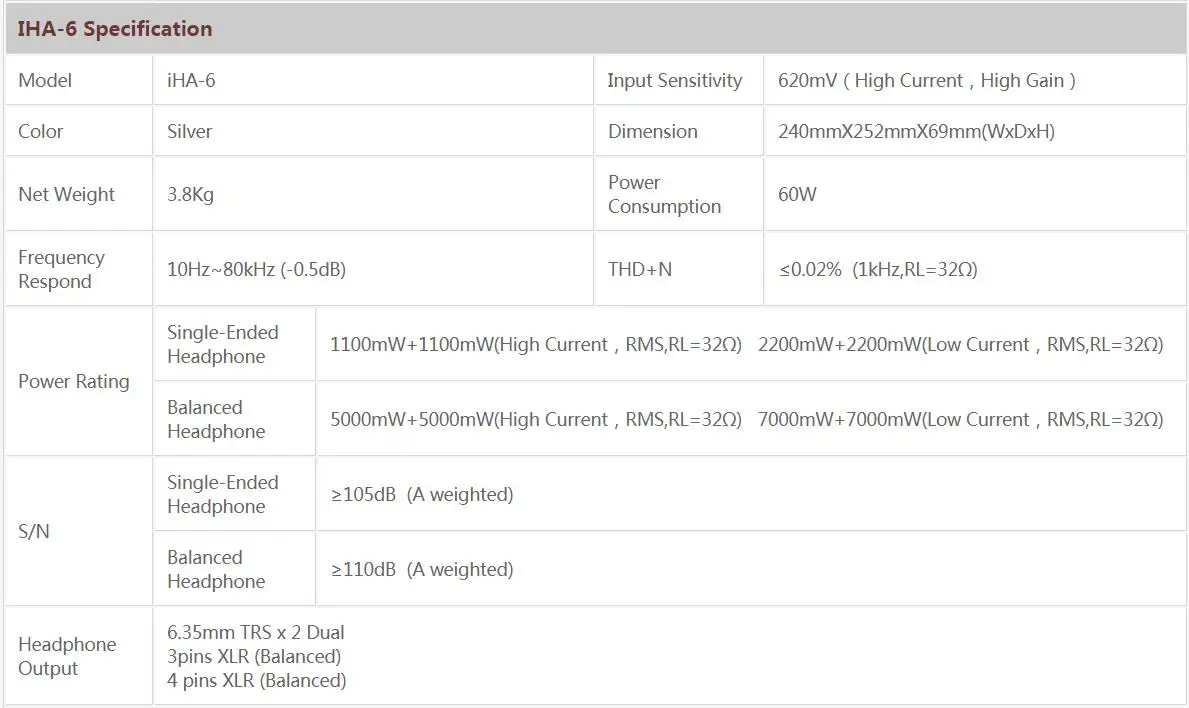The width and height of the screenshot is (1189, 708).
Task: Select the Model label cell
Action: pos(79,80)
